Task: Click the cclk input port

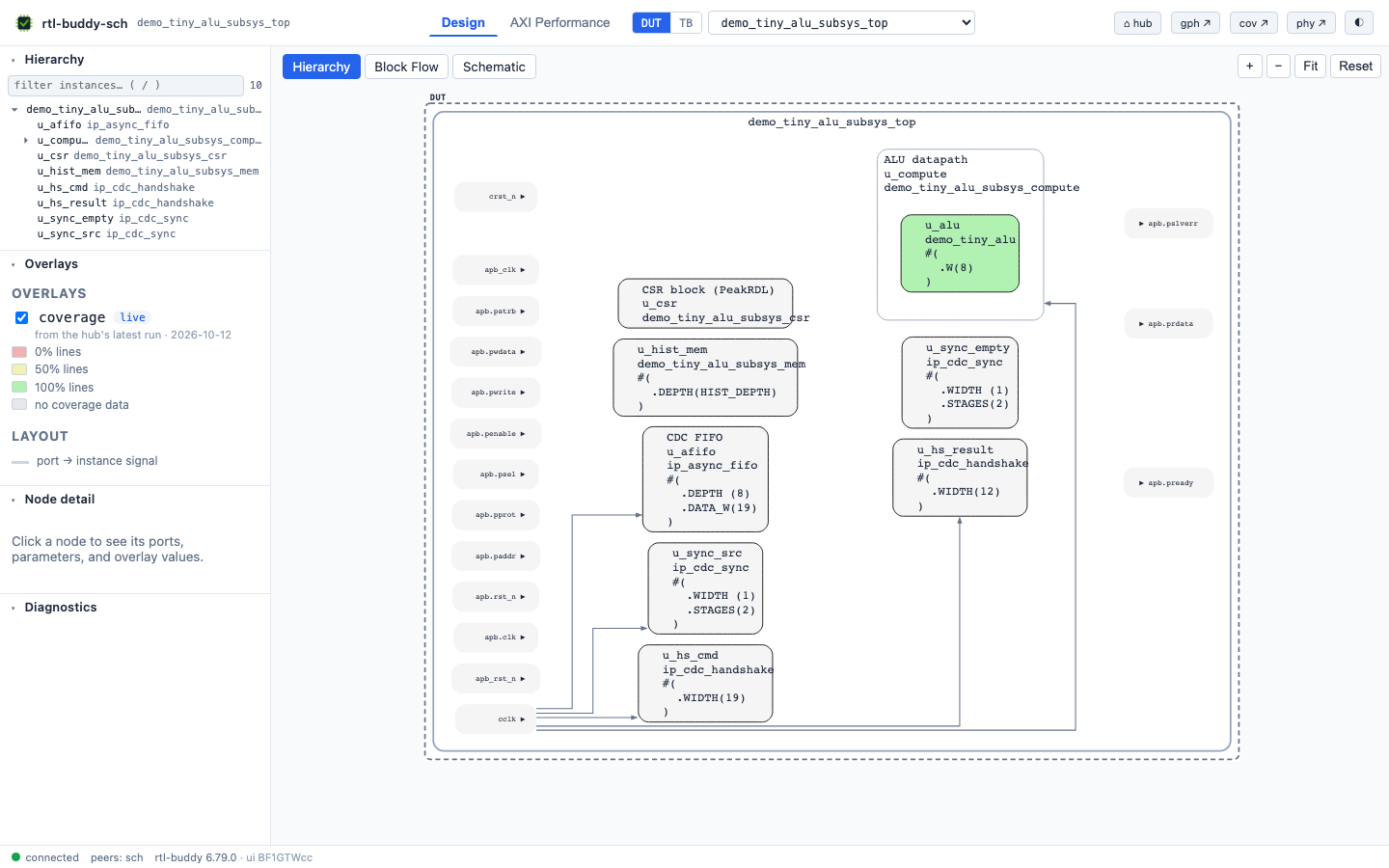Action: [496, 719]
